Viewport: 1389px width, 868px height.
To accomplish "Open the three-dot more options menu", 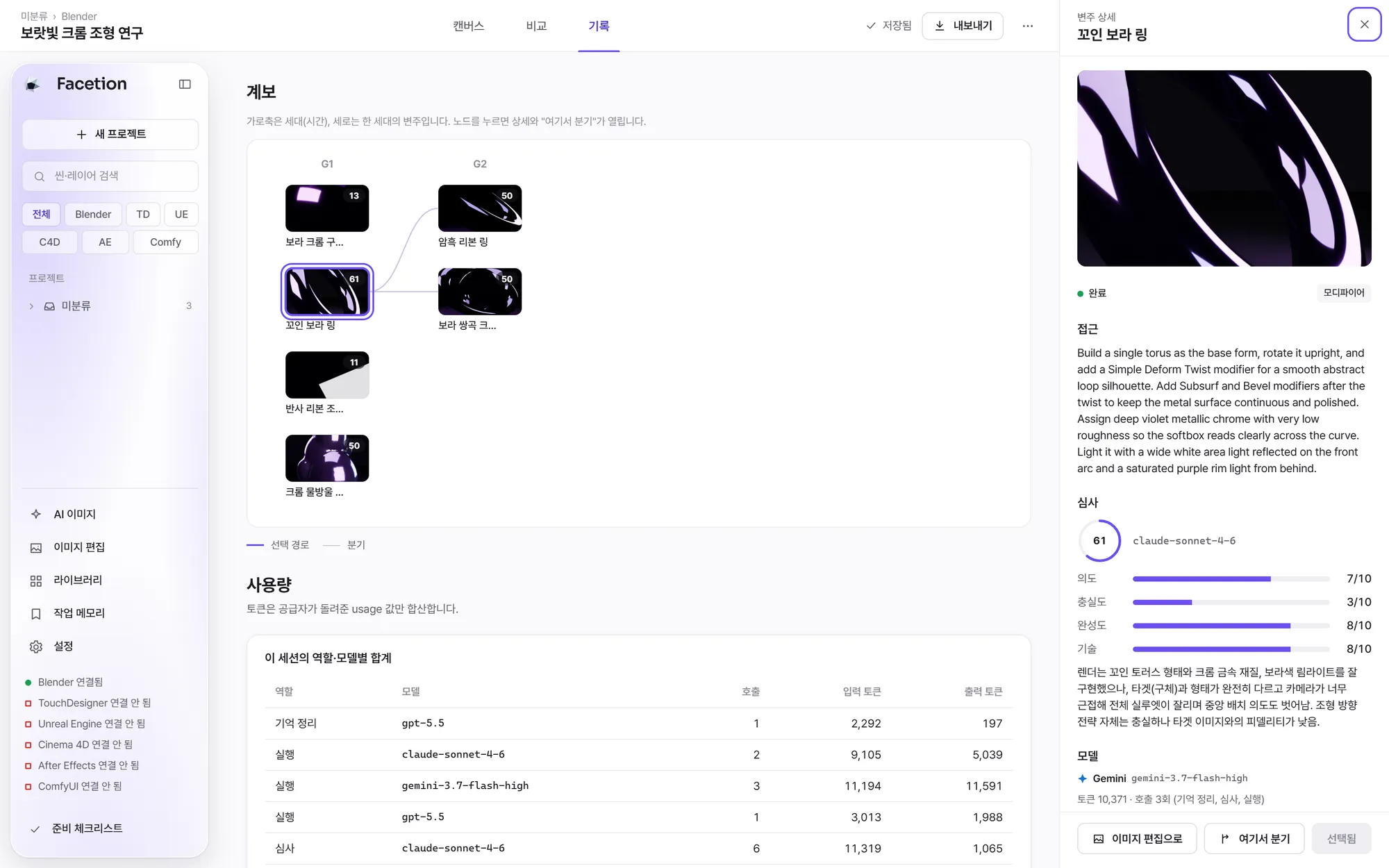I will (1028, 26).
